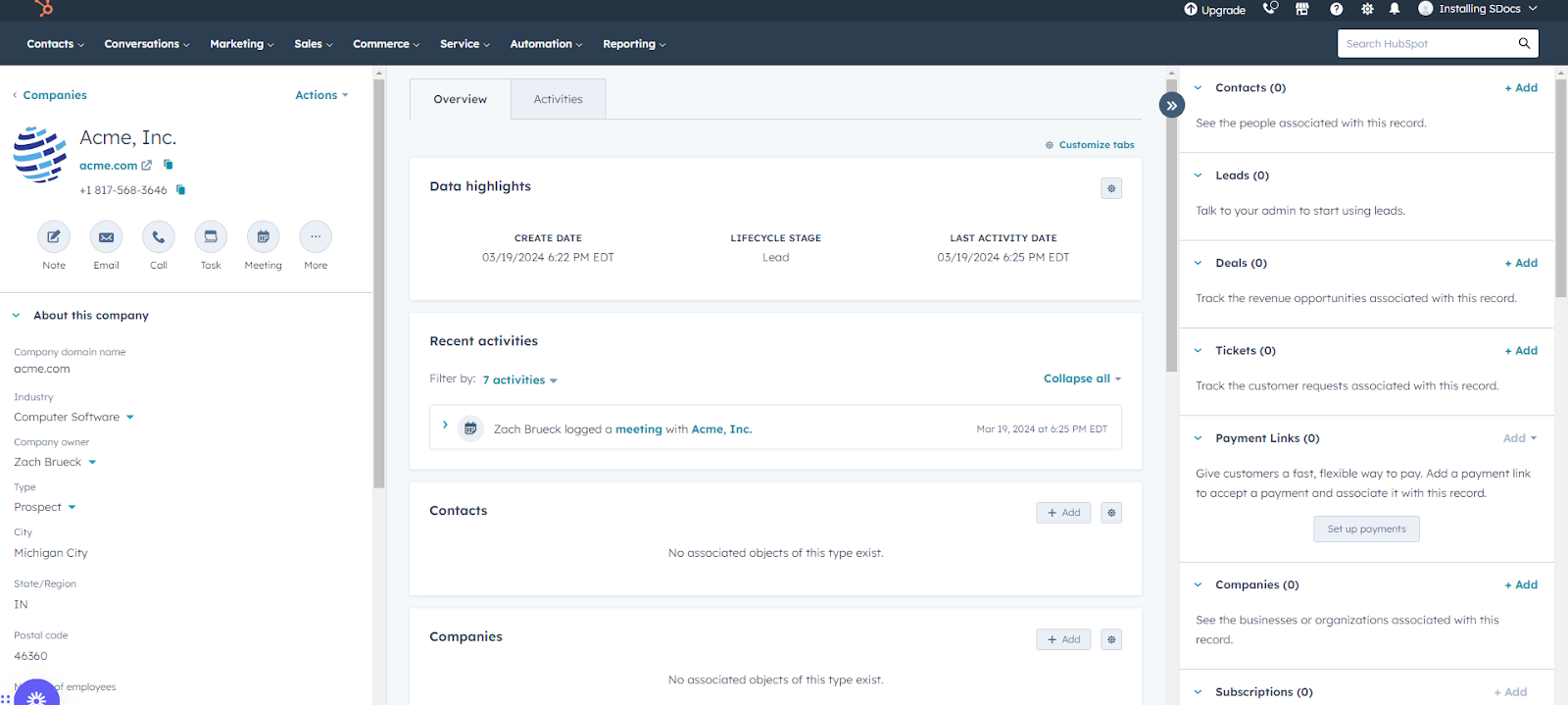Open the Service navigation menu
1568x705 pixels.
[x=465, y=44]
